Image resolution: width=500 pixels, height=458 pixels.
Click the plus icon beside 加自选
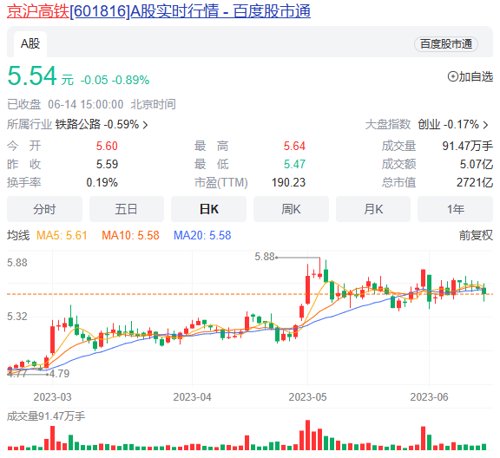[x=453, y=77]
